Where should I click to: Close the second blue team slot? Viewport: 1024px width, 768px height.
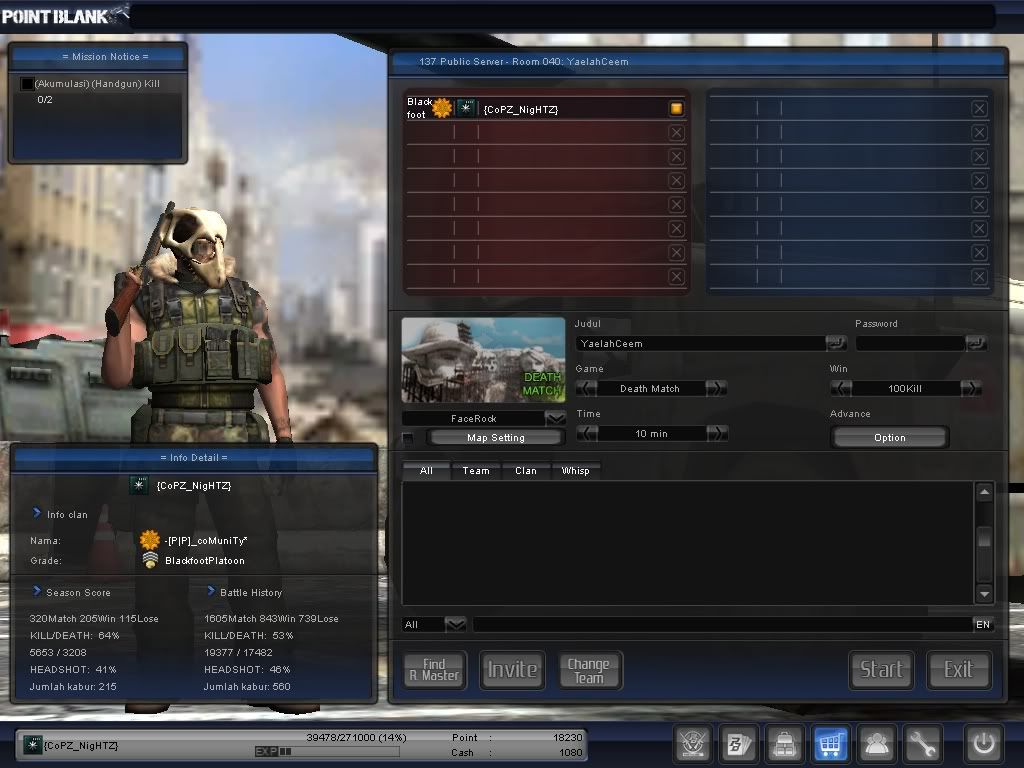tap(979, 133)
